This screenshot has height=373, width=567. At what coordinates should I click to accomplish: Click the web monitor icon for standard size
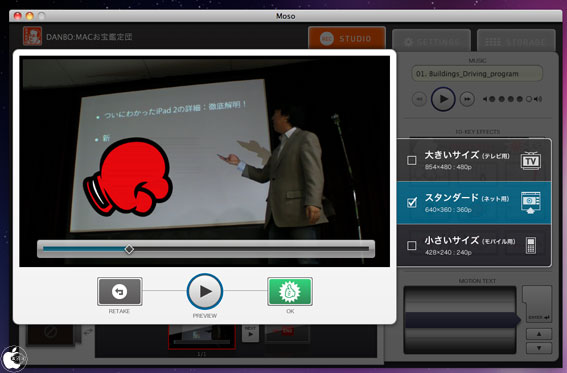(530, 203)
